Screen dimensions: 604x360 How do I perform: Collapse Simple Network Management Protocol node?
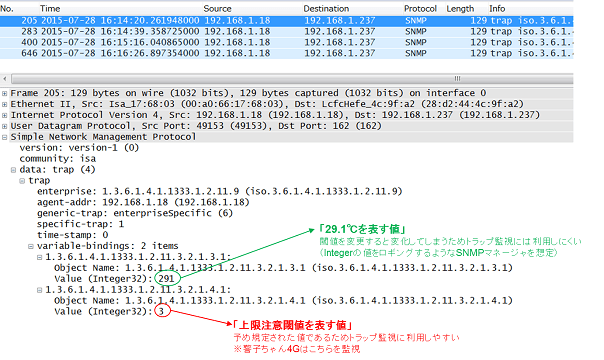(4, 137)
